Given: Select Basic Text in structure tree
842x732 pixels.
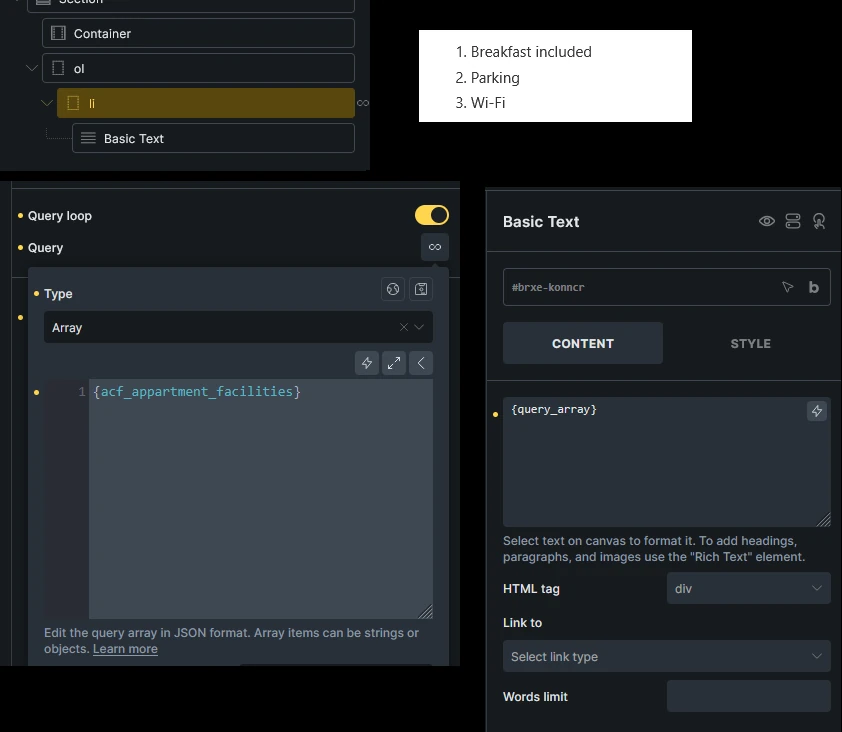Looking at the screenshot, I should (x=213, y=139).
